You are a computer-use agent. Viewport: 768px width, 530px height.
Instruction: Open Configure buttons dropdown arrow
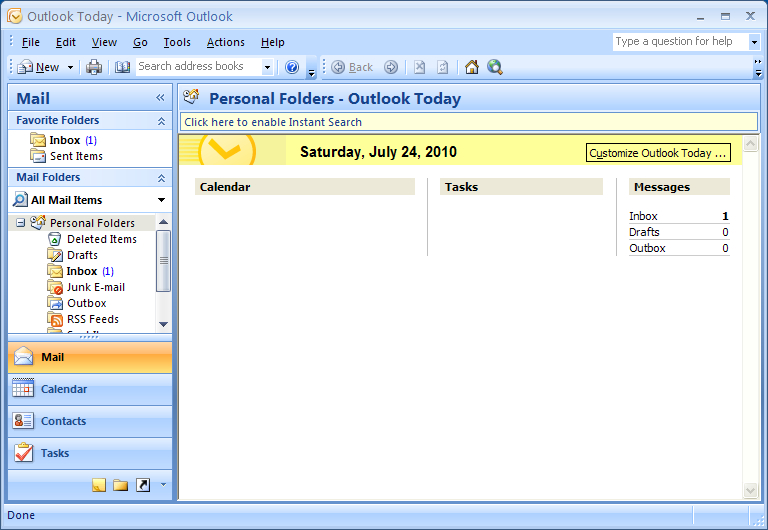click(x=163, y=485)
